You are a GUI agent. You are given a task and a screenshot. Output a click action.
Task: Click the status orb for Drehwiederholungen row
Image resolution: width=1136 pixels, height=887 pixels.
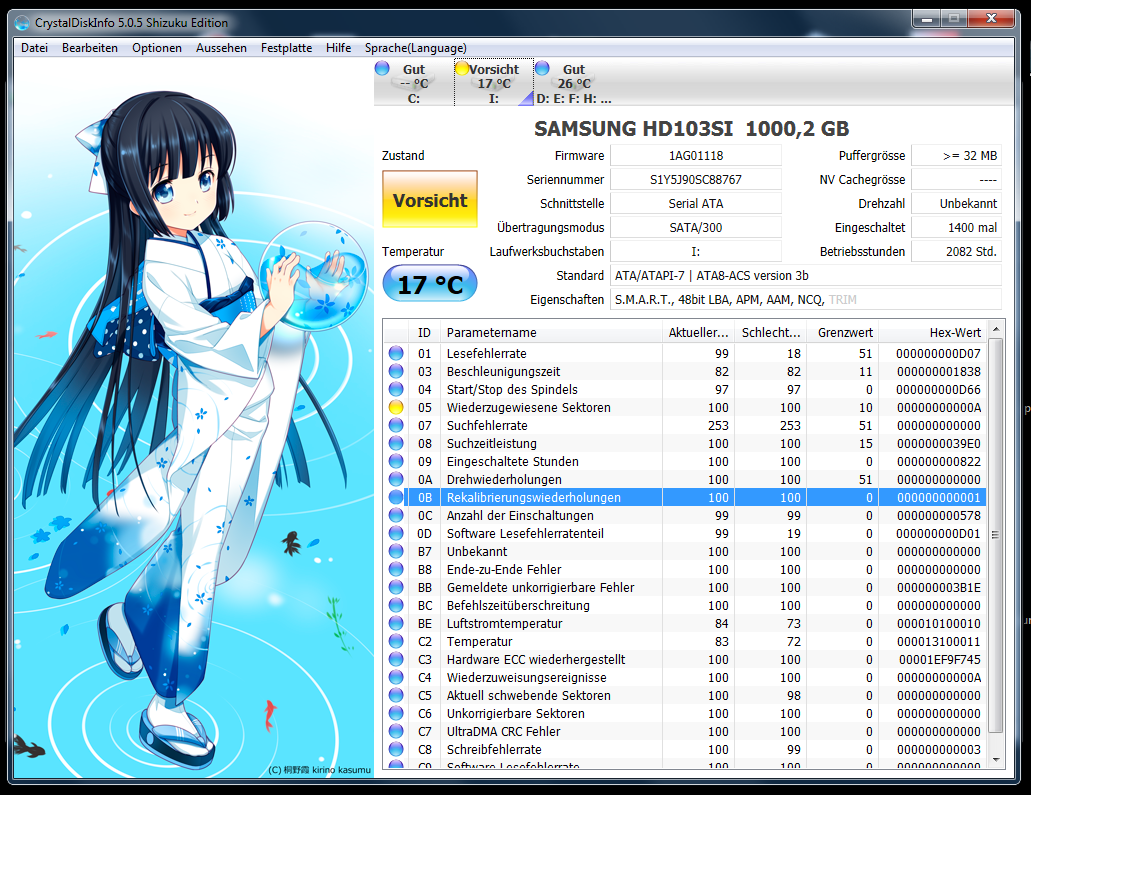click(x=396, y=479)
